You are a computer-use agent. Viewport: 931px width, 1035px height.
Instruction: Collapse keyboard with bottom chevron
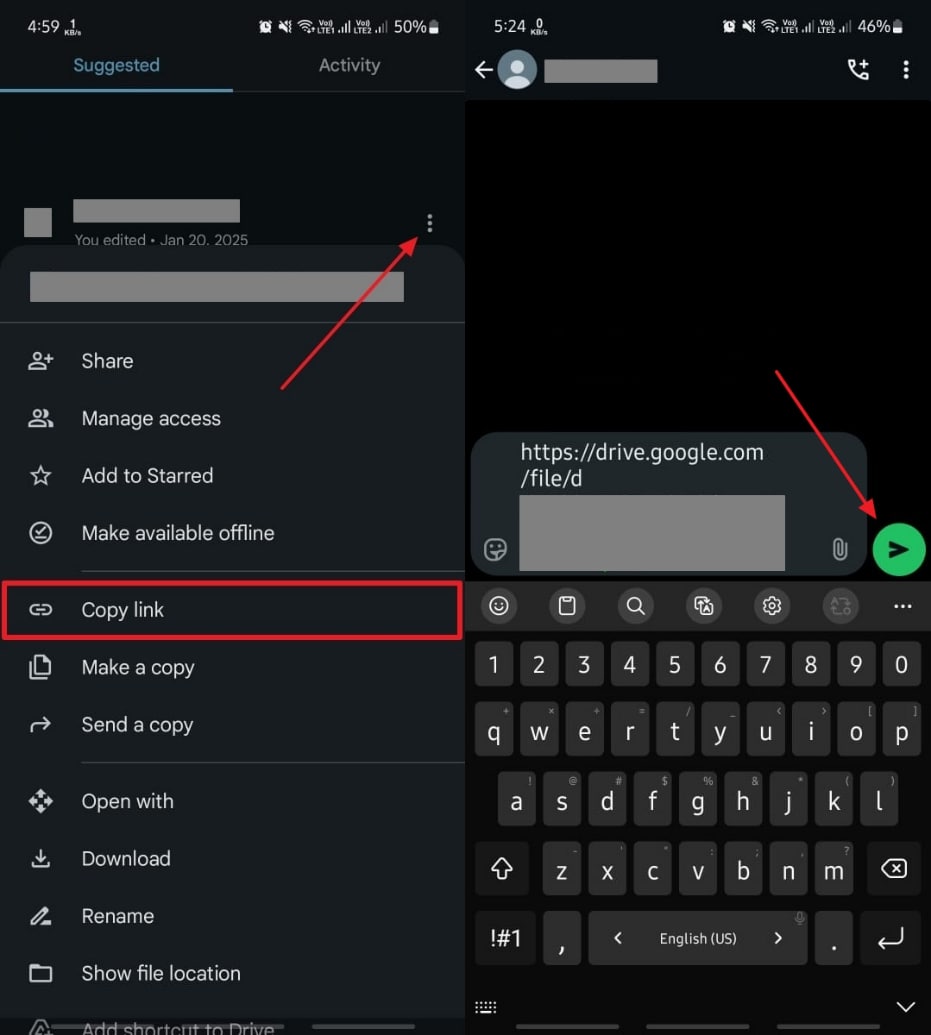(x=905, y=1007)
